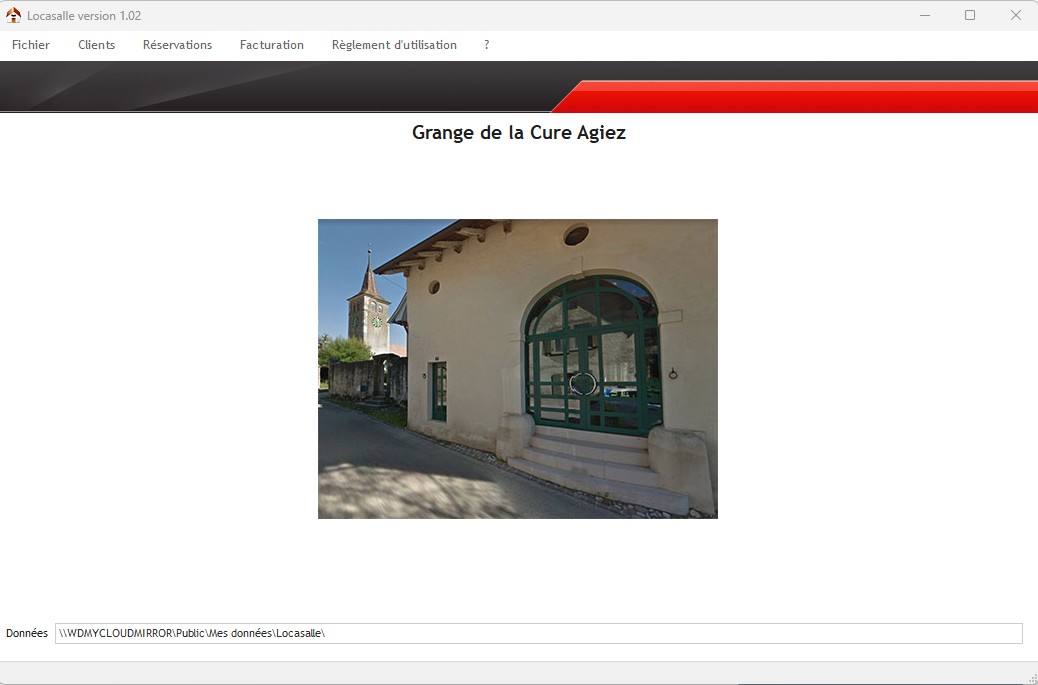Click the Données path input field
The width and height of the screenshot is (1038, 685).
[538, 633]
